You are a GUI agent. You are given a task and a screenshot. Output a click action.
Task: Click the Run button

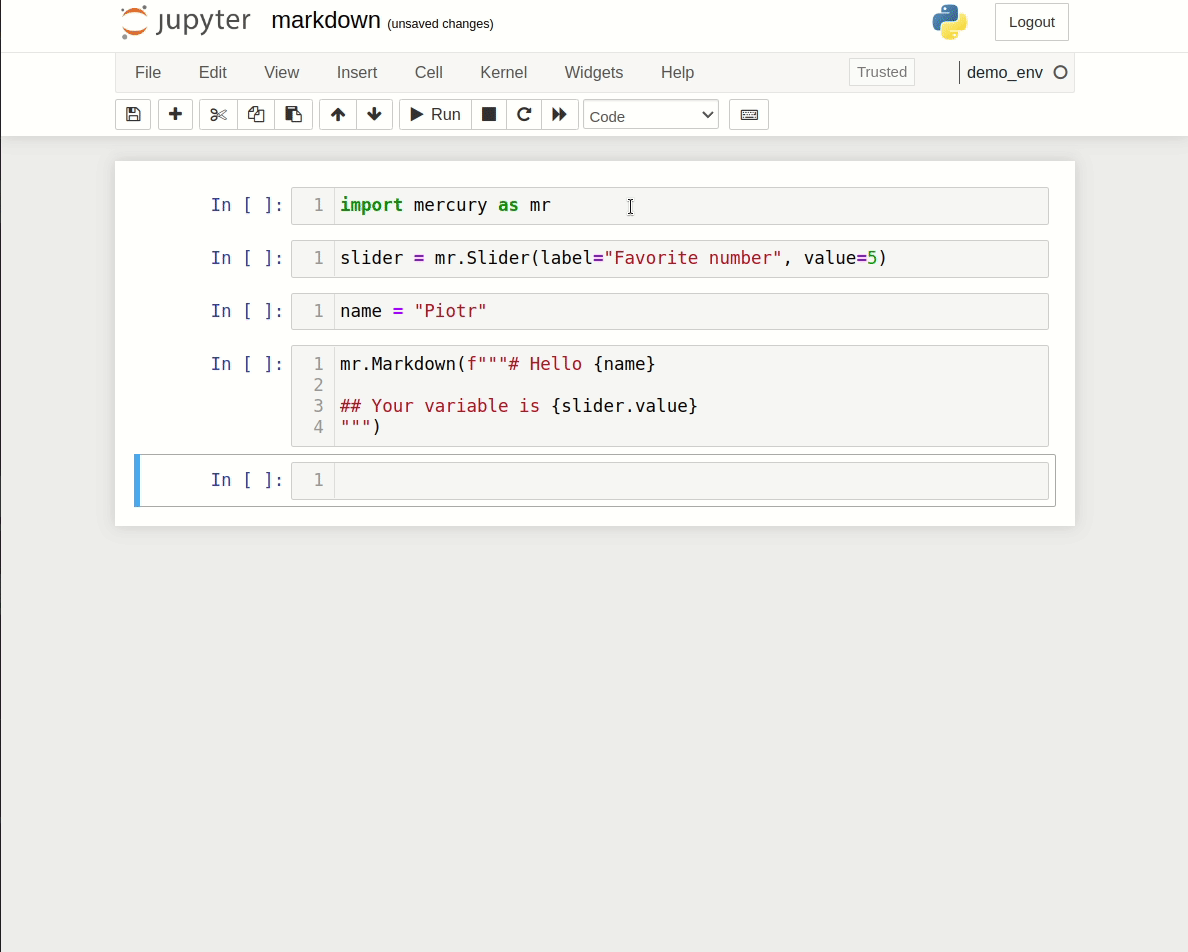434,114
